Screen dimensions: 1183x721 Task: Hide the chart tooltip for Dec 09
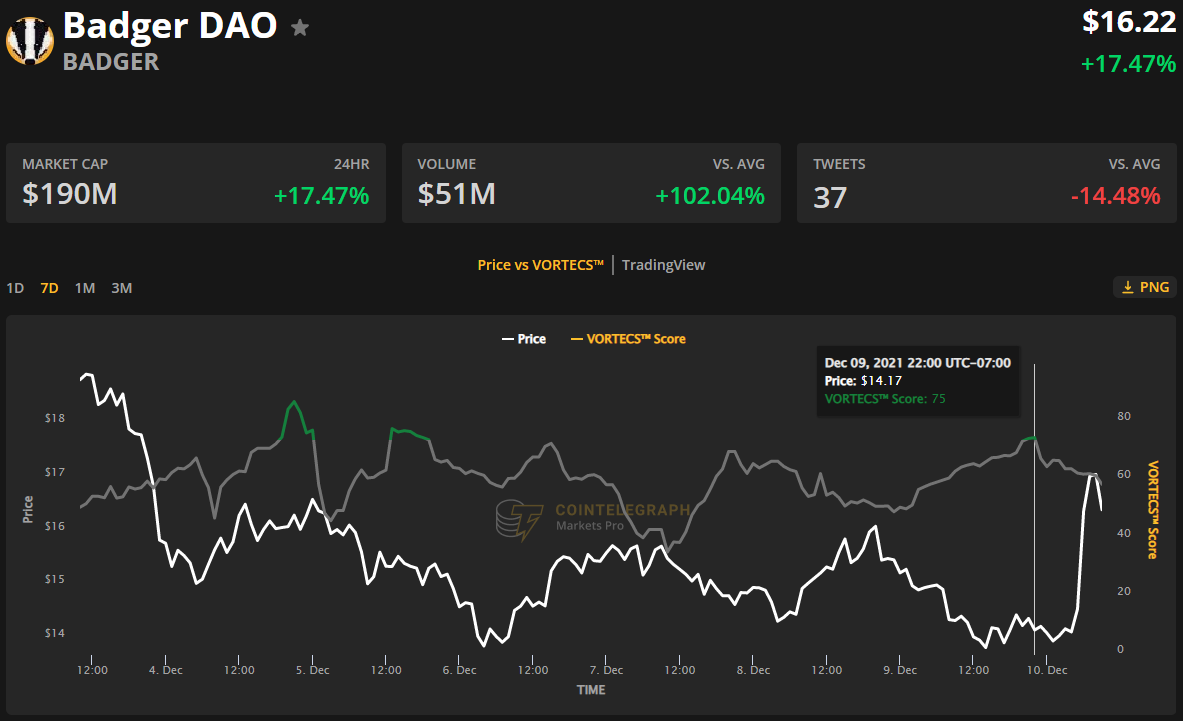tap(917, 381)
